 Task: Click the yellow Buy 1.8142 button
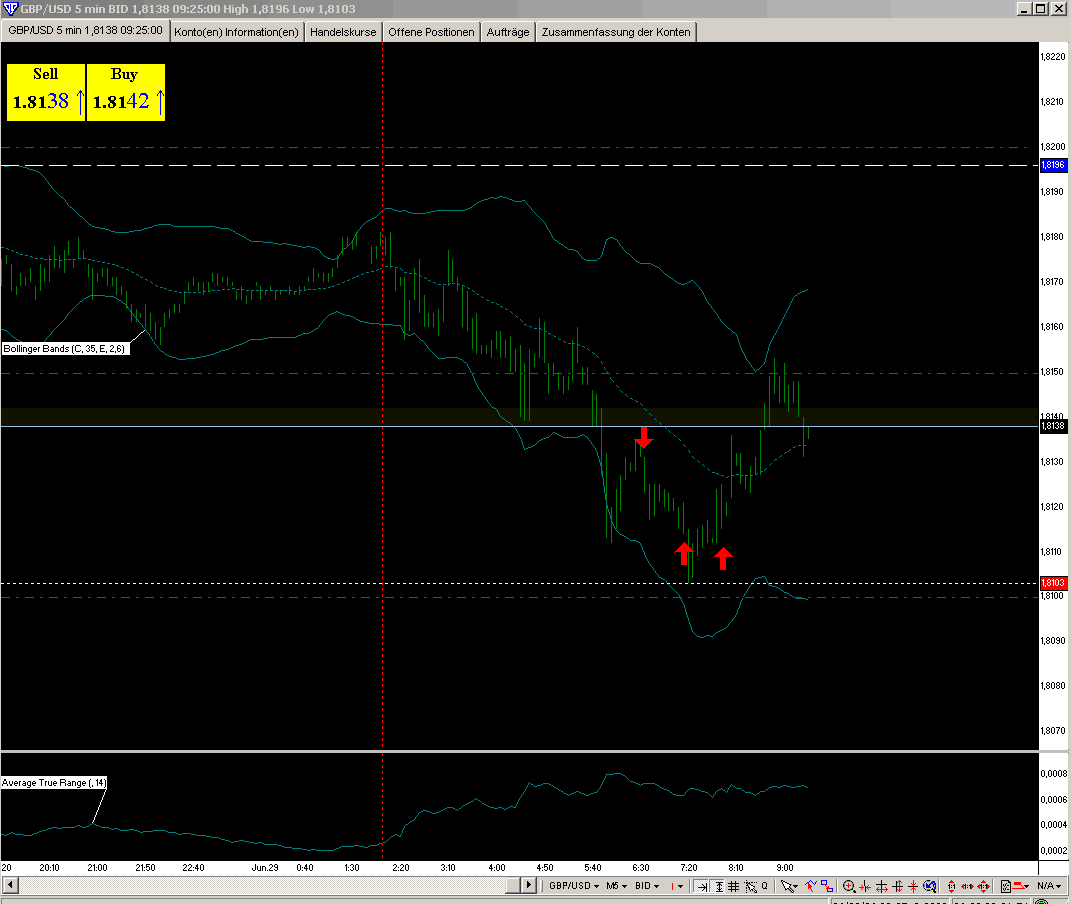126,92
